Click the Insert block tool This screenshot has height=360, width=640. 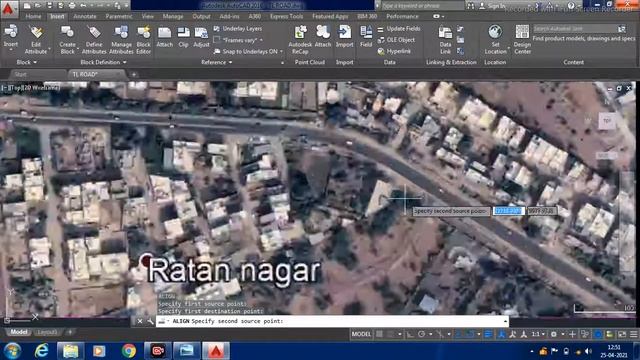[11, 36]
